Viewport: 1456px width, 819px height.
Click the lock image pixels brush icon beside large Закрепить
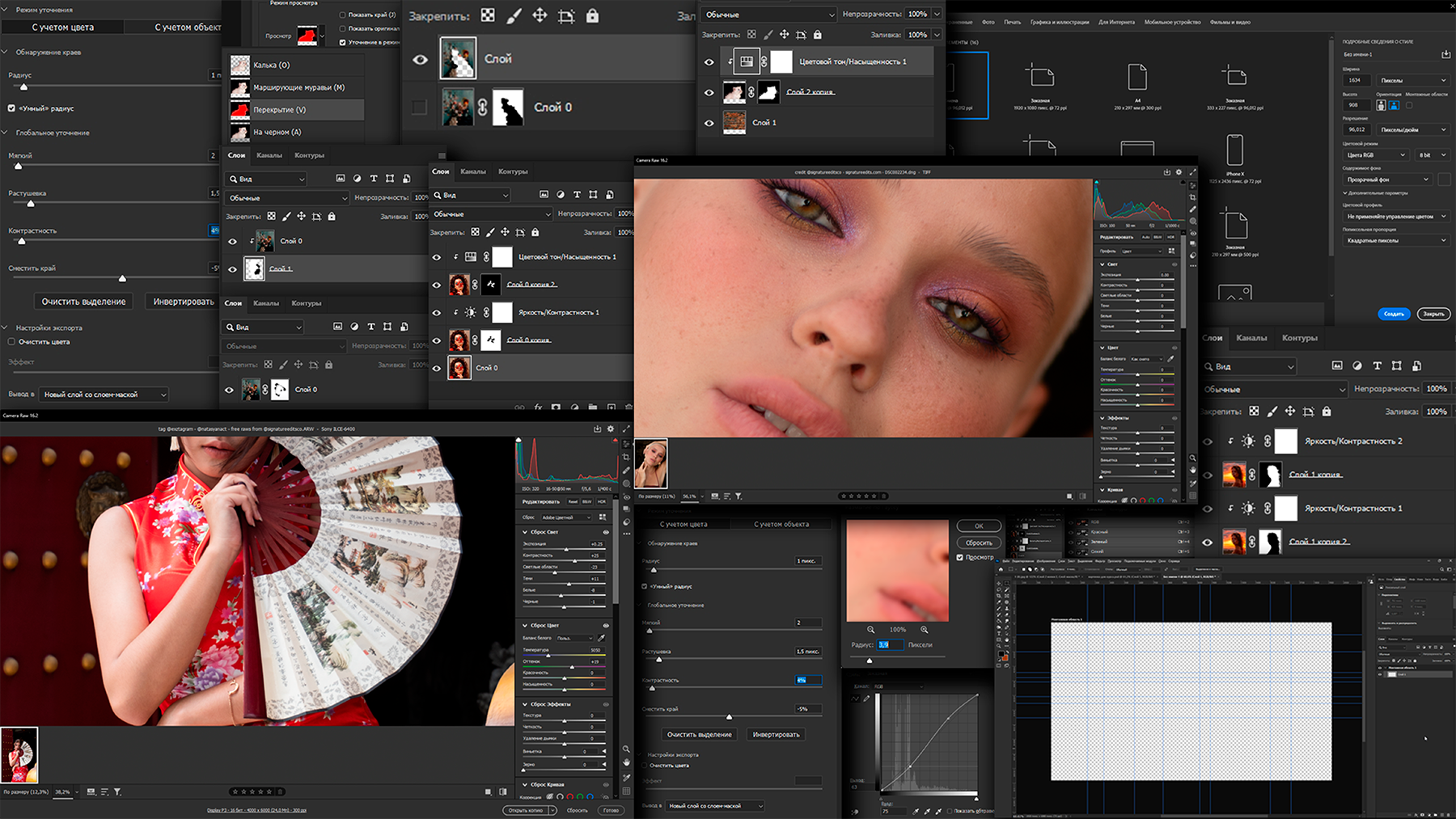[x=514, y=16]
